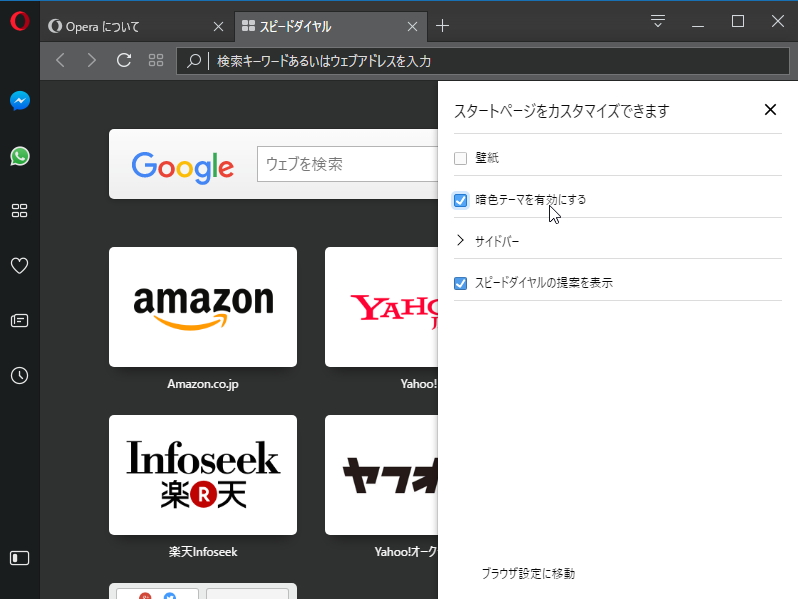This screenshot has height=599, width=798.
Task: Go back with the back arrow
Action: coord(61,61)
